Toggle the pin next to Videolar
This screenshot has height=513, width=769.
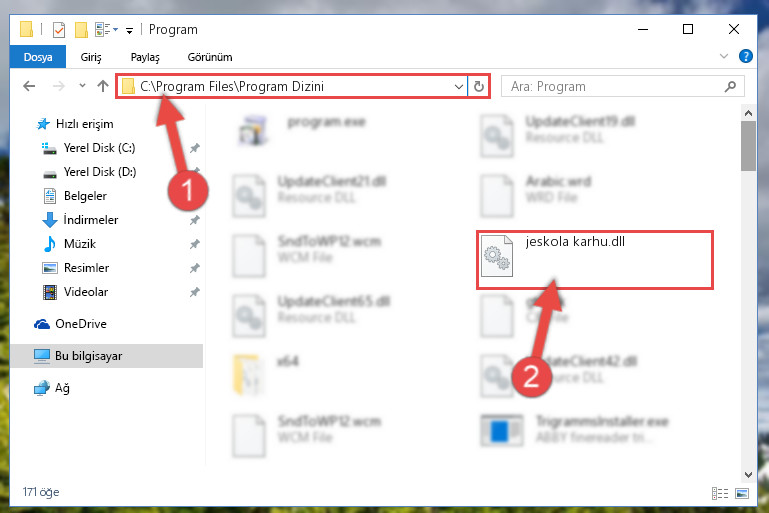click(195, 292)
